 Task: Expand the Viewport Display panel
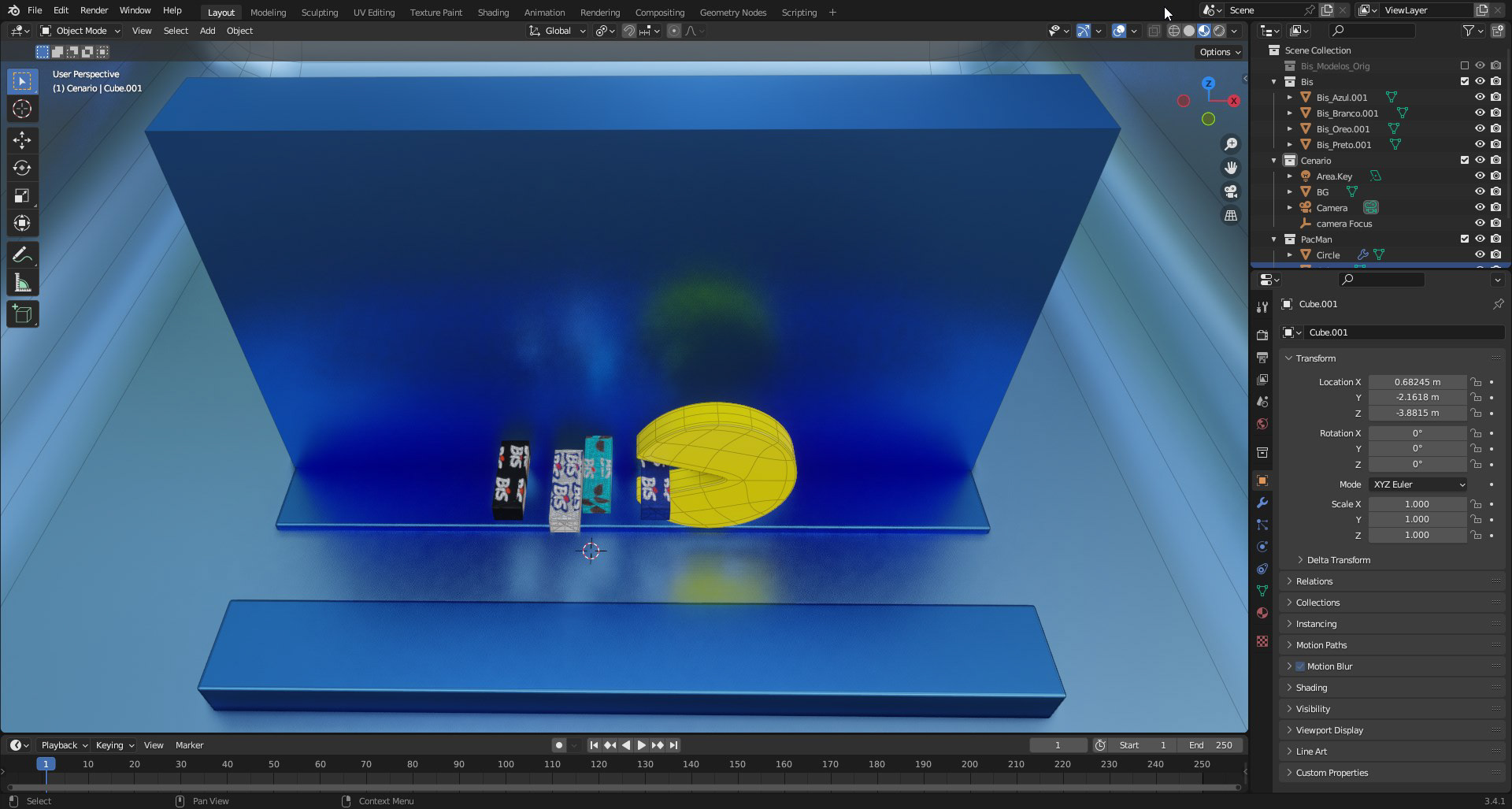[1329, 730]
